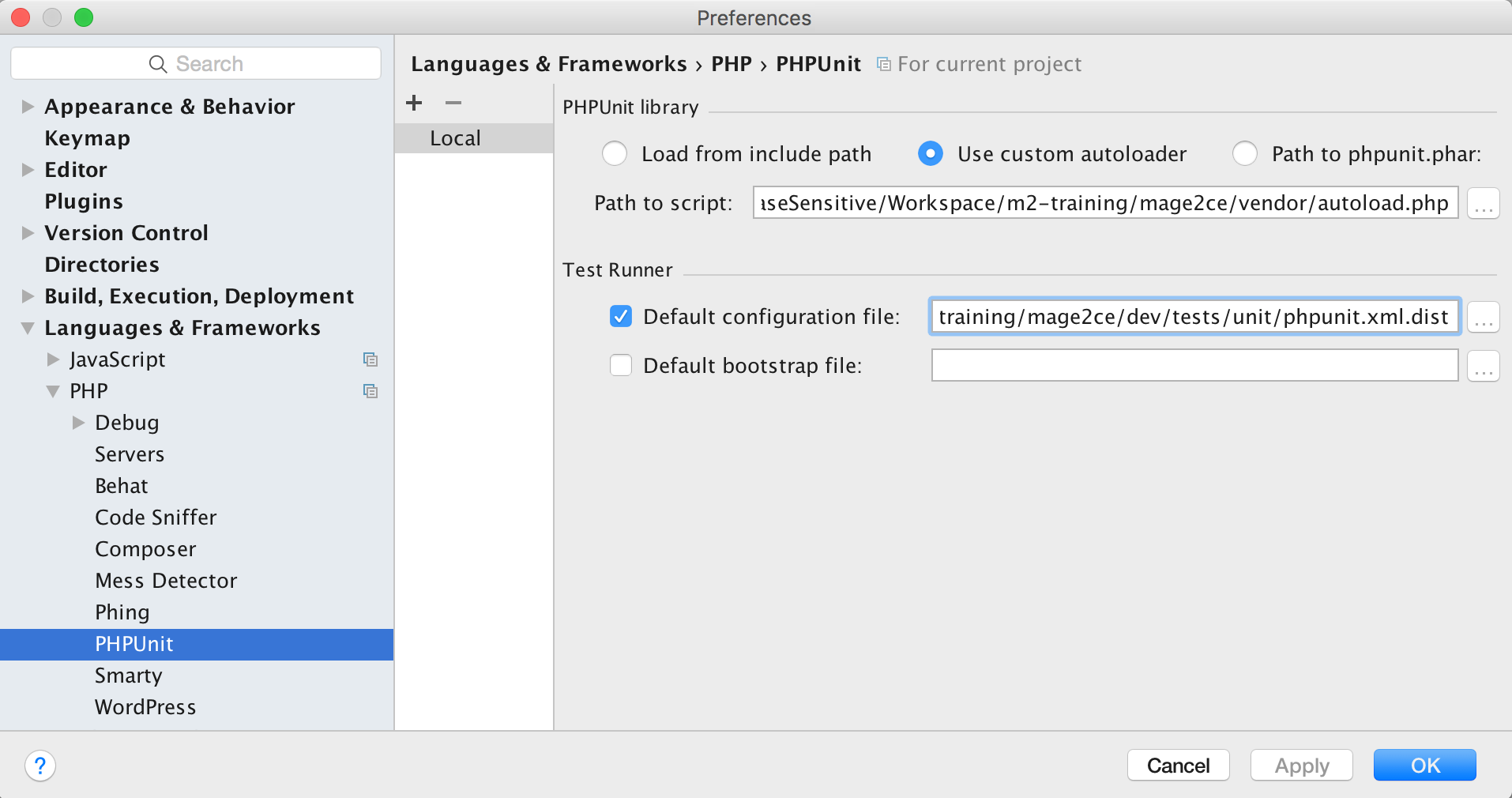Open Mess Detector settings

pos(166,581)
